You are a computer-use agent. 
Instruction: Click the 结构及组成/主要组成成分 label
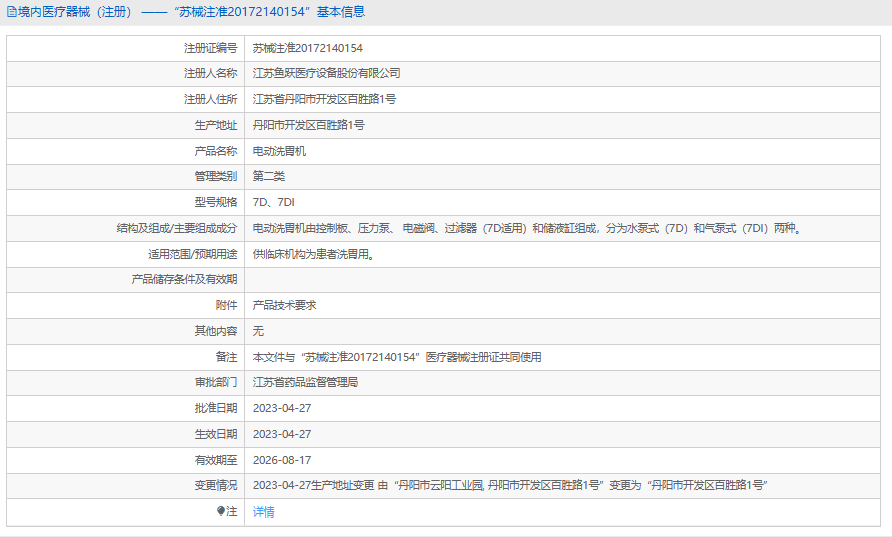pos(177,228)
